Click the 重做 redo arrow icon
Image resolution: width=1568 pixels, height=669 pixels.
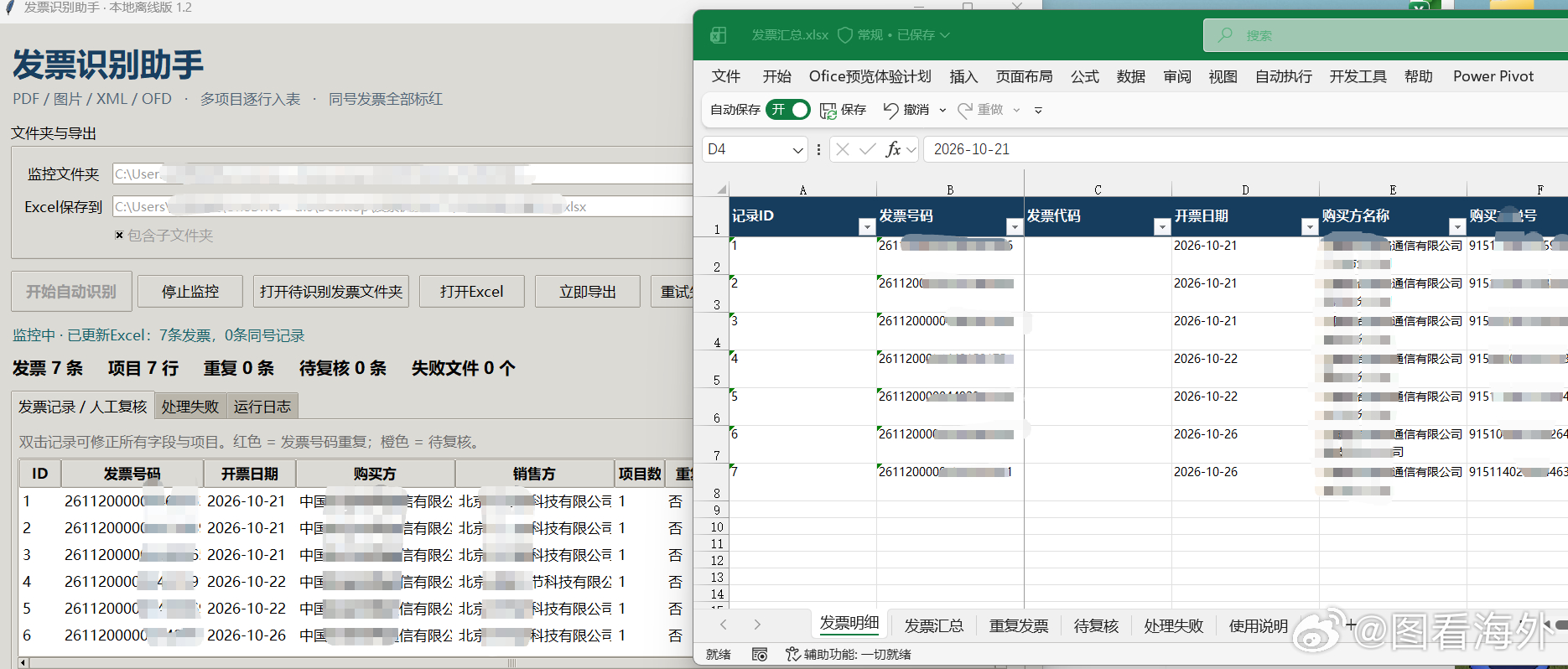point(965,110)
